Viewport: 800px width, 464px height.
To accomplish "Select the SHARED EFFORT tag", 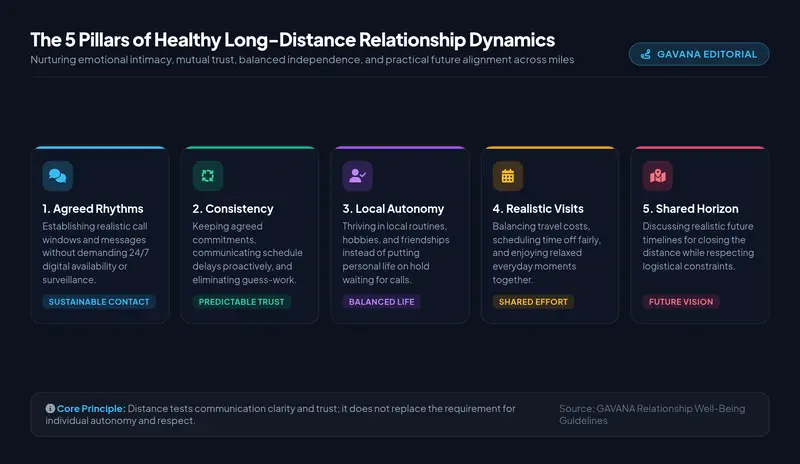I will click(533, 302).
